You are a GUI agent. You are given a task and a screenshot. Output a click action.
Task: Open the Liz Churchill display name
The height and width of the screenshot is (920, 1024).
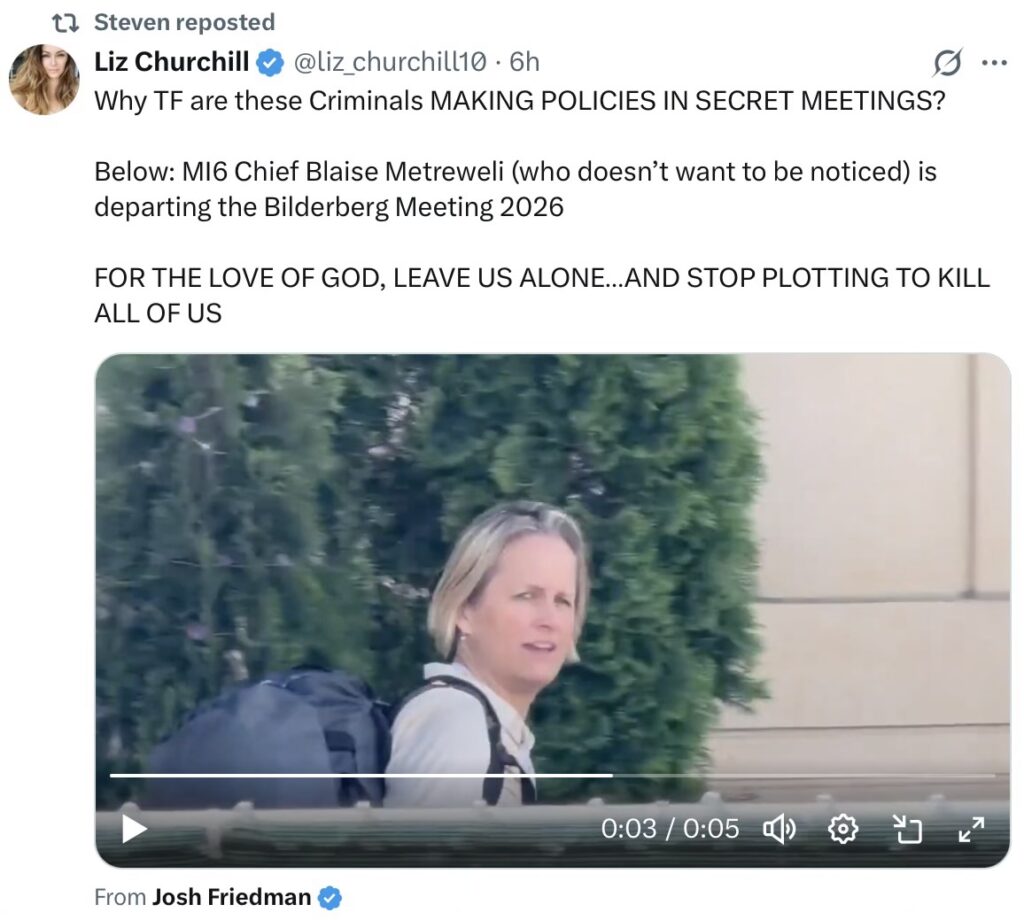point(171,62)
